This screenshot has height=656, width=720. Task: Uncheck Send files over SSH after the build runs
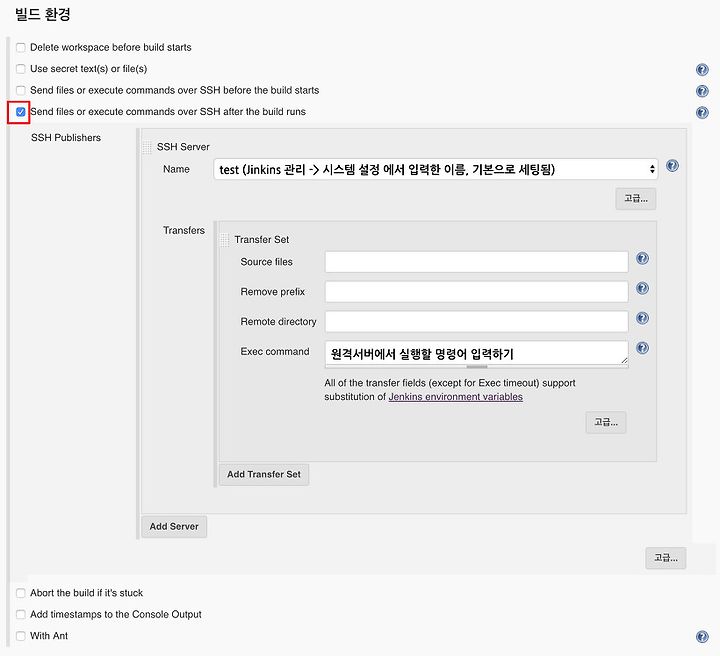pyautogui.click(x=21, y=112)
